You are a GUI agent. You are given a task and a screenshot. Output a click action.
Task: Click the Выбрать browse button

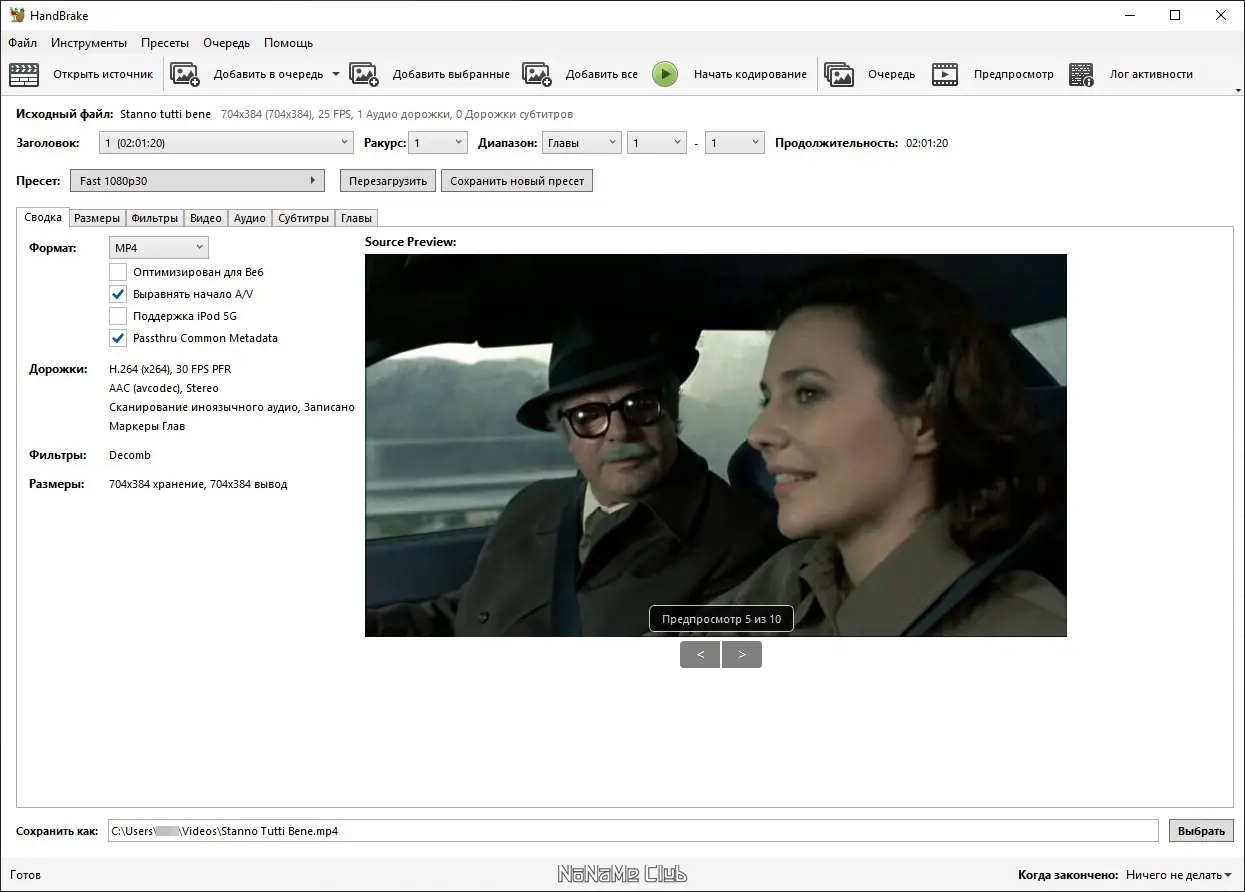[1201, 831]
